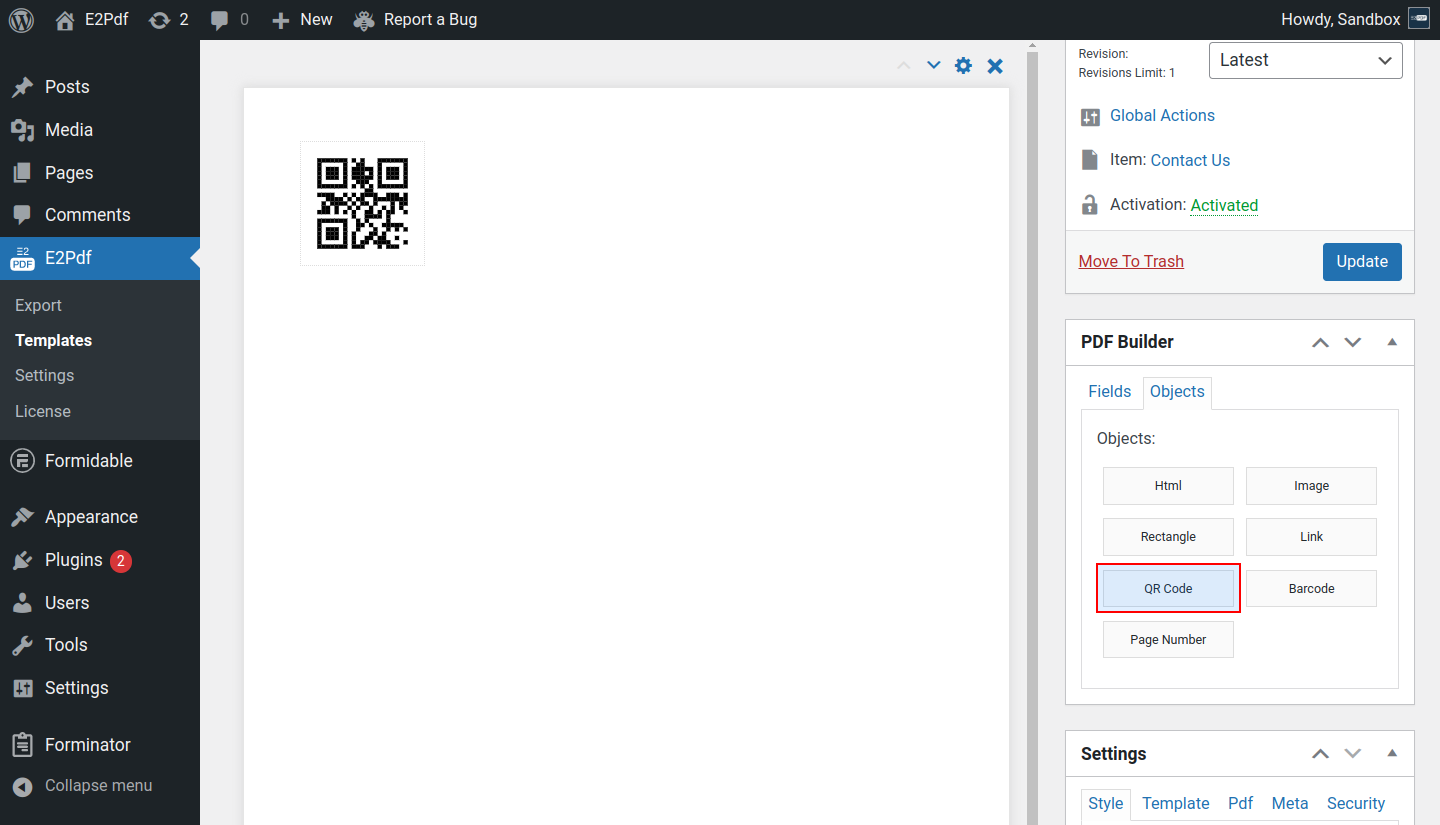This screenshot has height=825, width=1440.
Task: Move PDF Builder panel down
Action: [x=1353, y=342]
